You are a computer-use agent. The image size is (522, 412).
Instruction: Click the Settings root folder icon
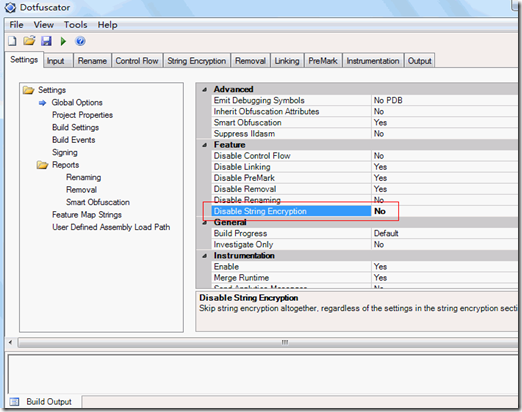29,90
